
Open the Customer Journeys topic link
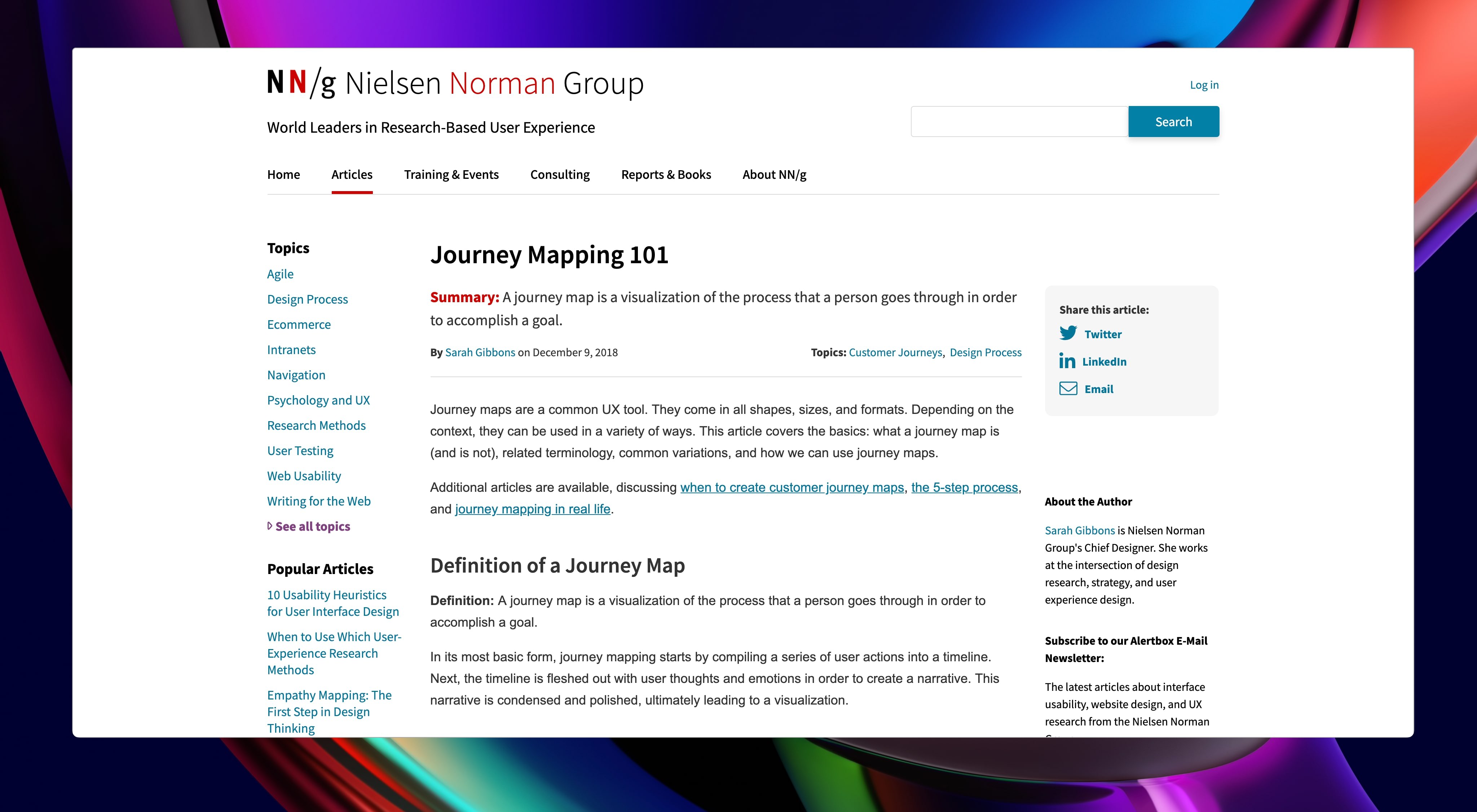point(895,352)
